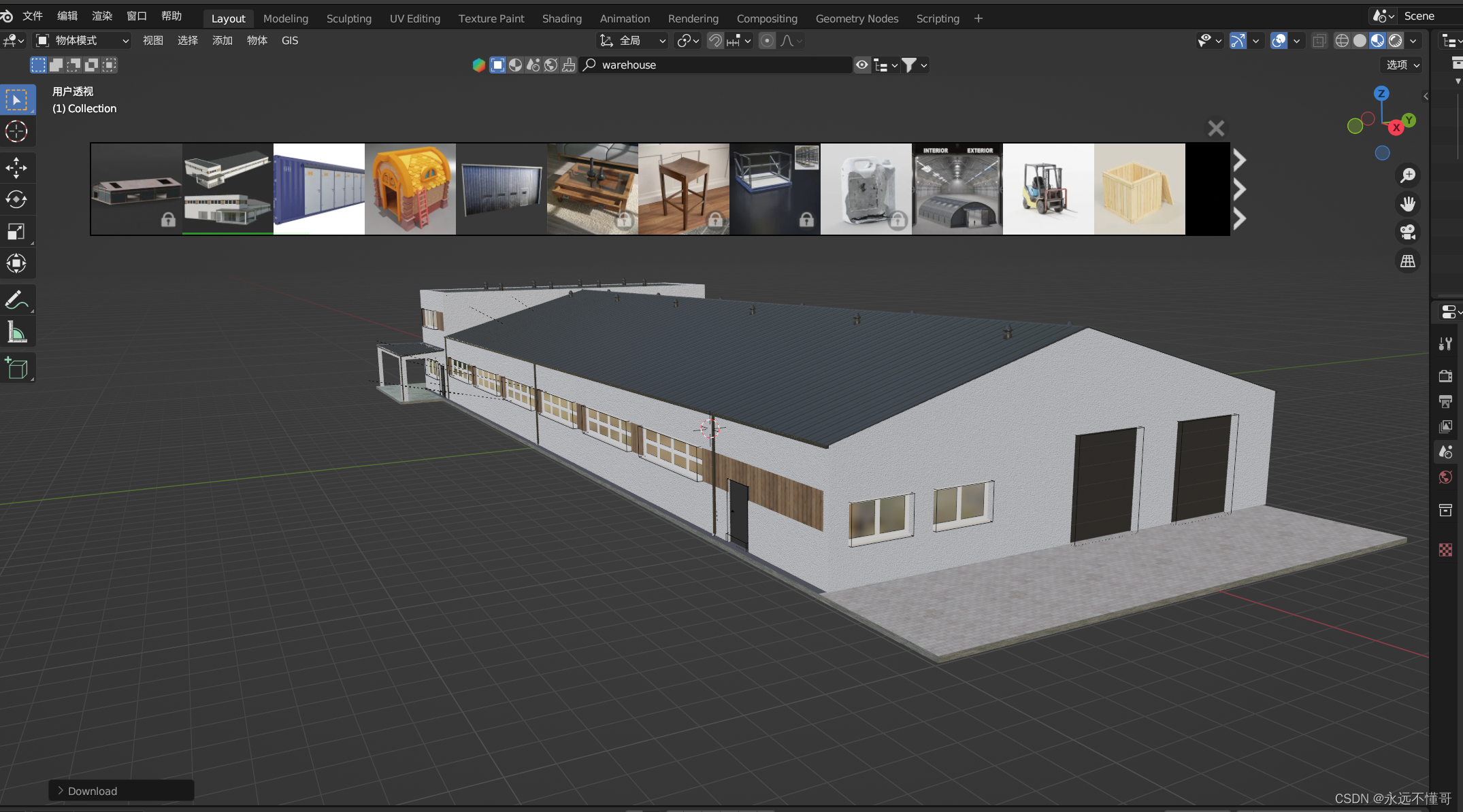Select BlenderKit scene asset type icon
Screen dimensions: 1463x812
tap(533, 65)
